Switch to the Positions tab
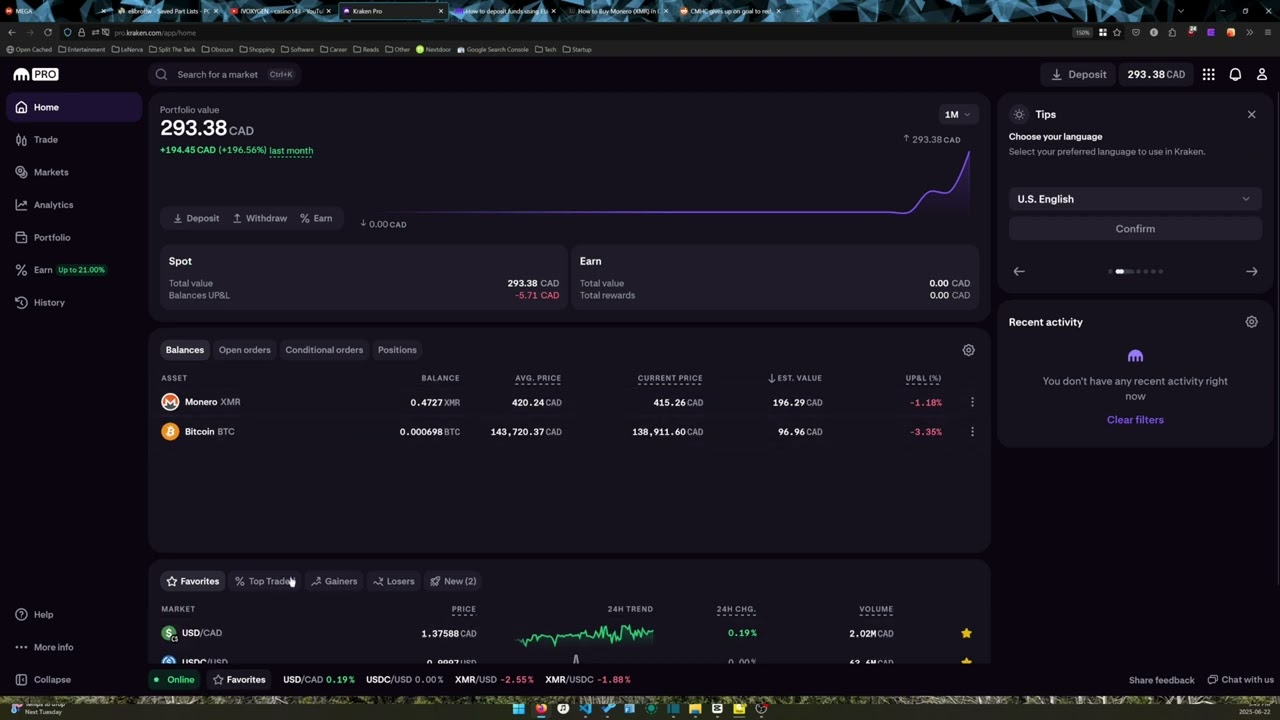This screenshot has height=720, width=1280. point(397,350)
